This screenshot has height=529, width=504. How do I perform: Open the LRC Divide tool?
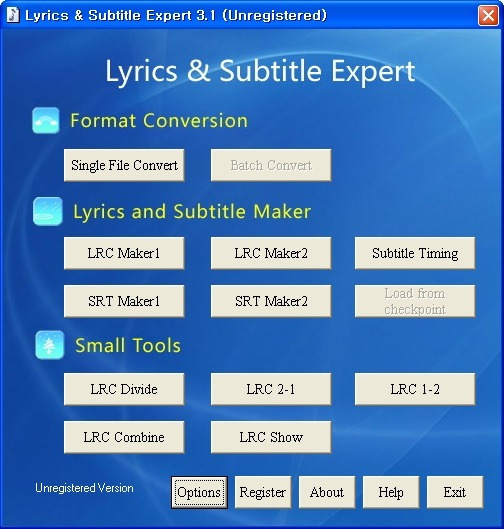coord(124,389)
